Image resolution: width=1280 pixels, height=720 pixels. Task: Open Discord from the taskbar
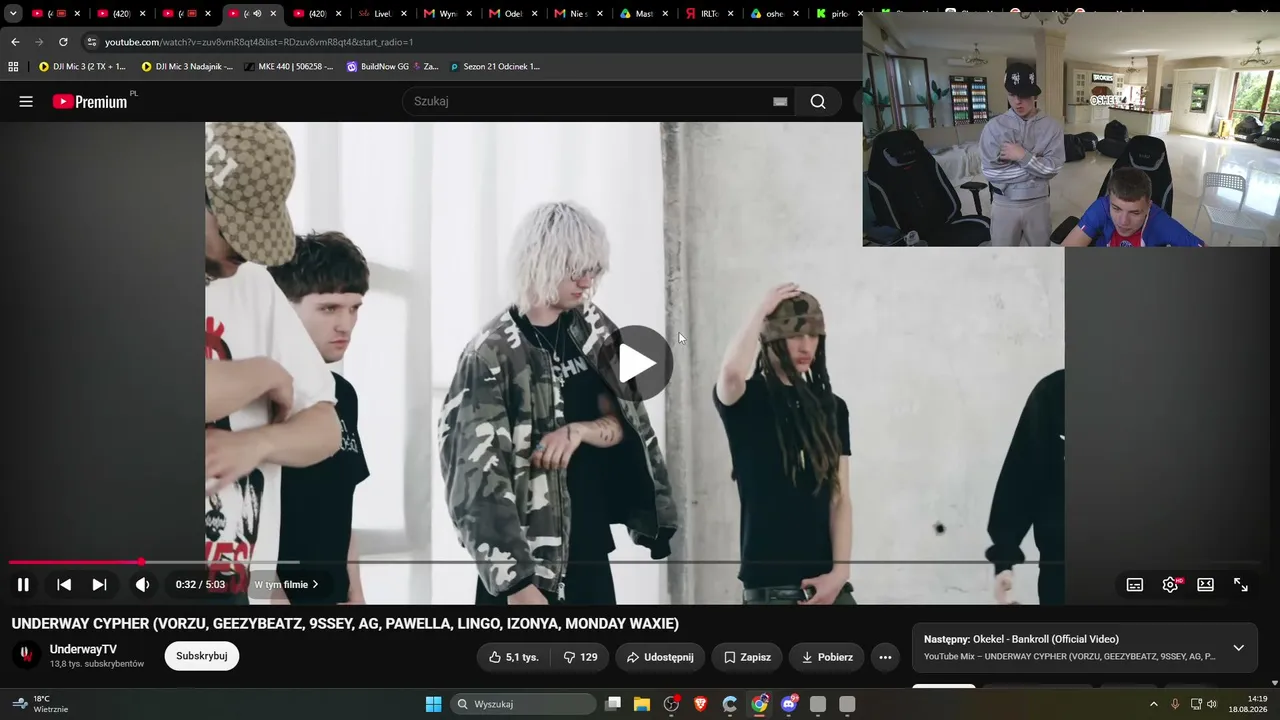coord(789,704)
